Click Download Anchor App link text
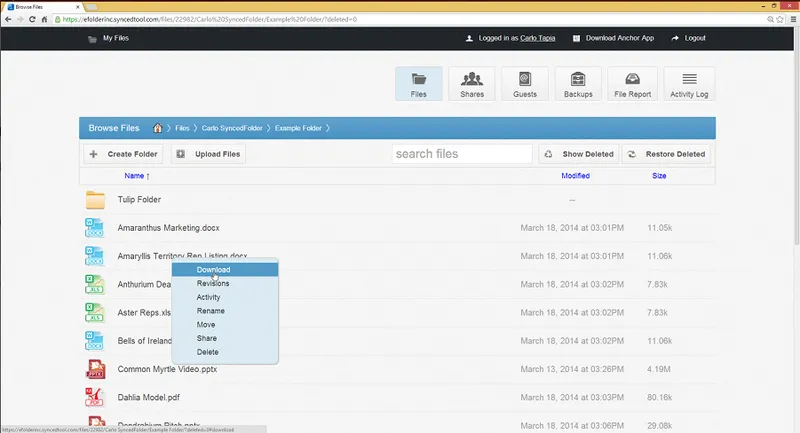This screenshot has height=433, width=800. [619, 38]
